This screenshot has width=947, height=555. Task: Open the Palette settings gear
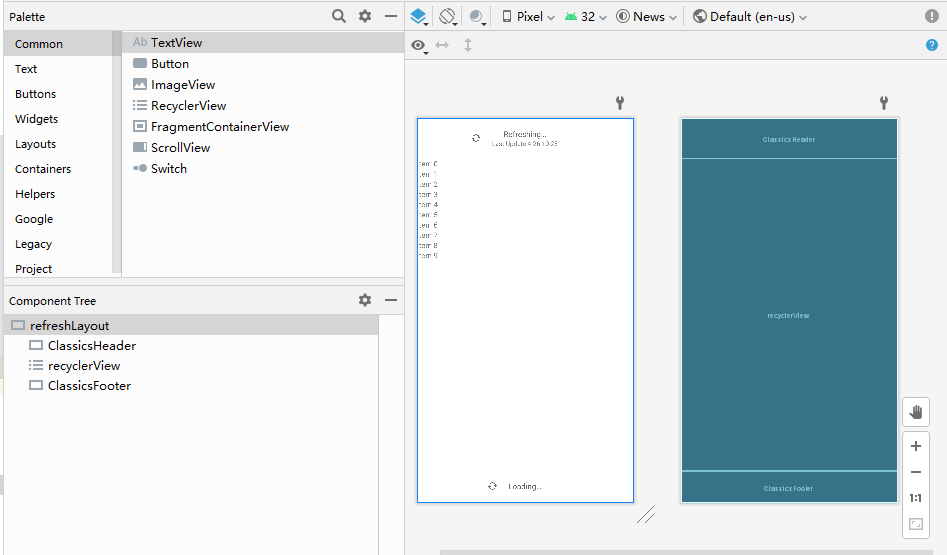pyautogui.click(x=365, y=16)
